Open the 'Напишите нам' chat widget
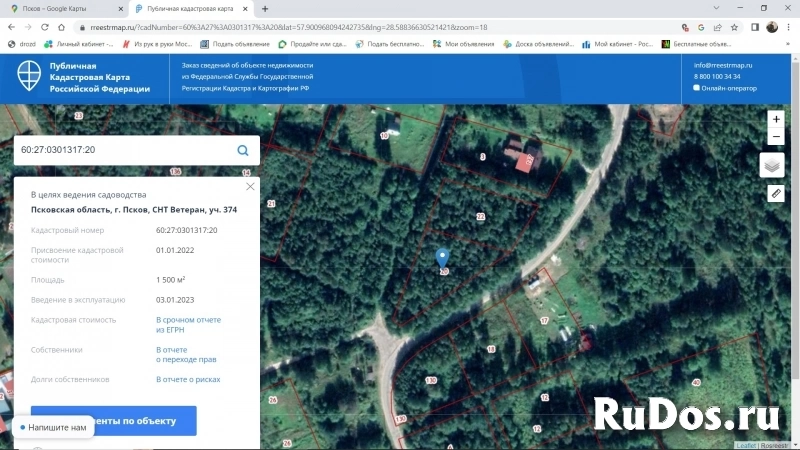 (50, 428)
